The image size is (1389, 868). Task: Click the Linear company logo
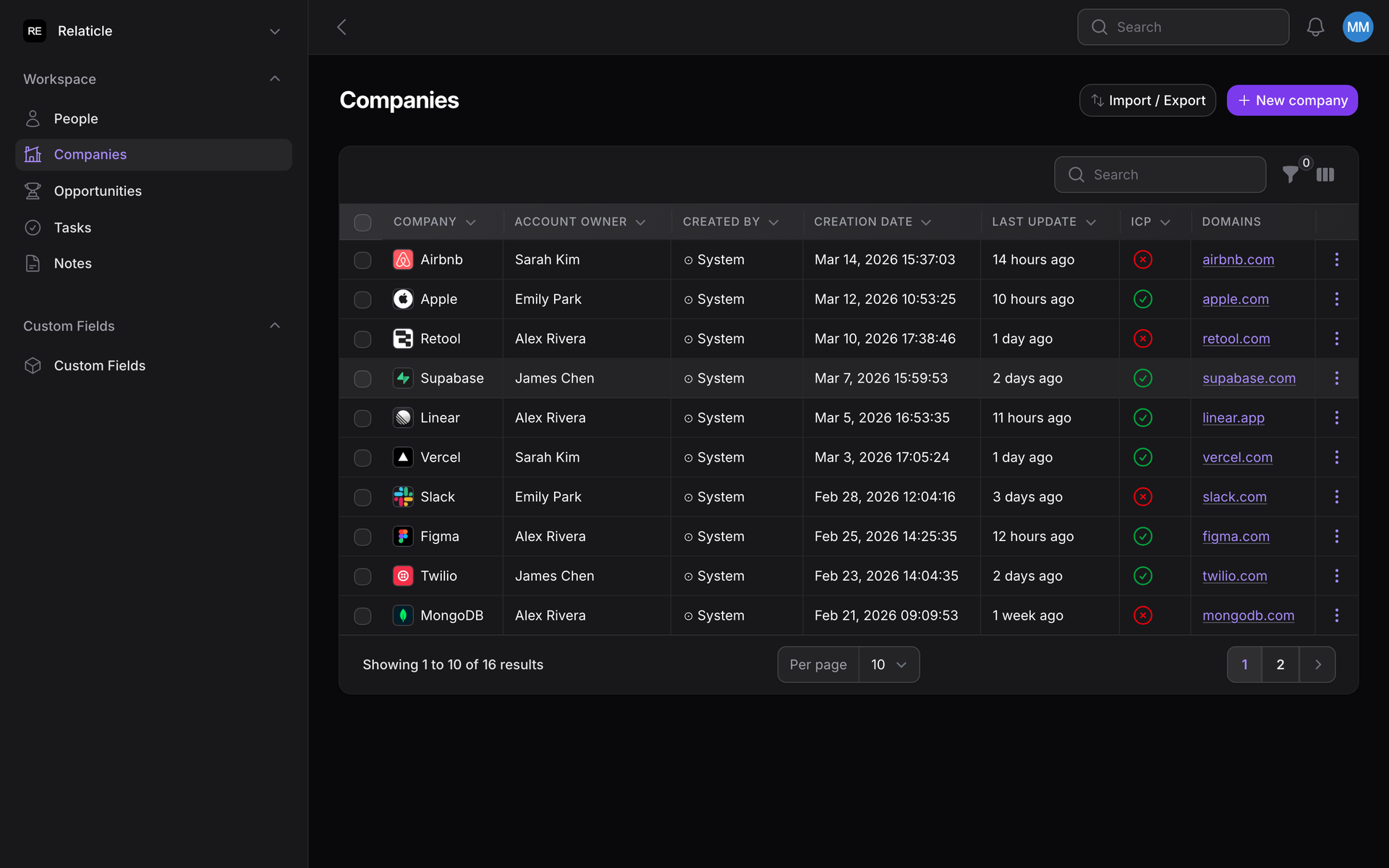point(403,418)
